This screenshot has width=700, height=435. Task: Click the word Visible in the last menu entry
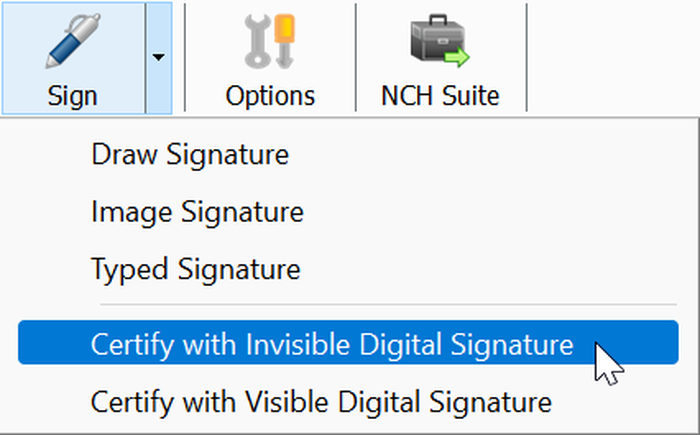pos(288,402)
